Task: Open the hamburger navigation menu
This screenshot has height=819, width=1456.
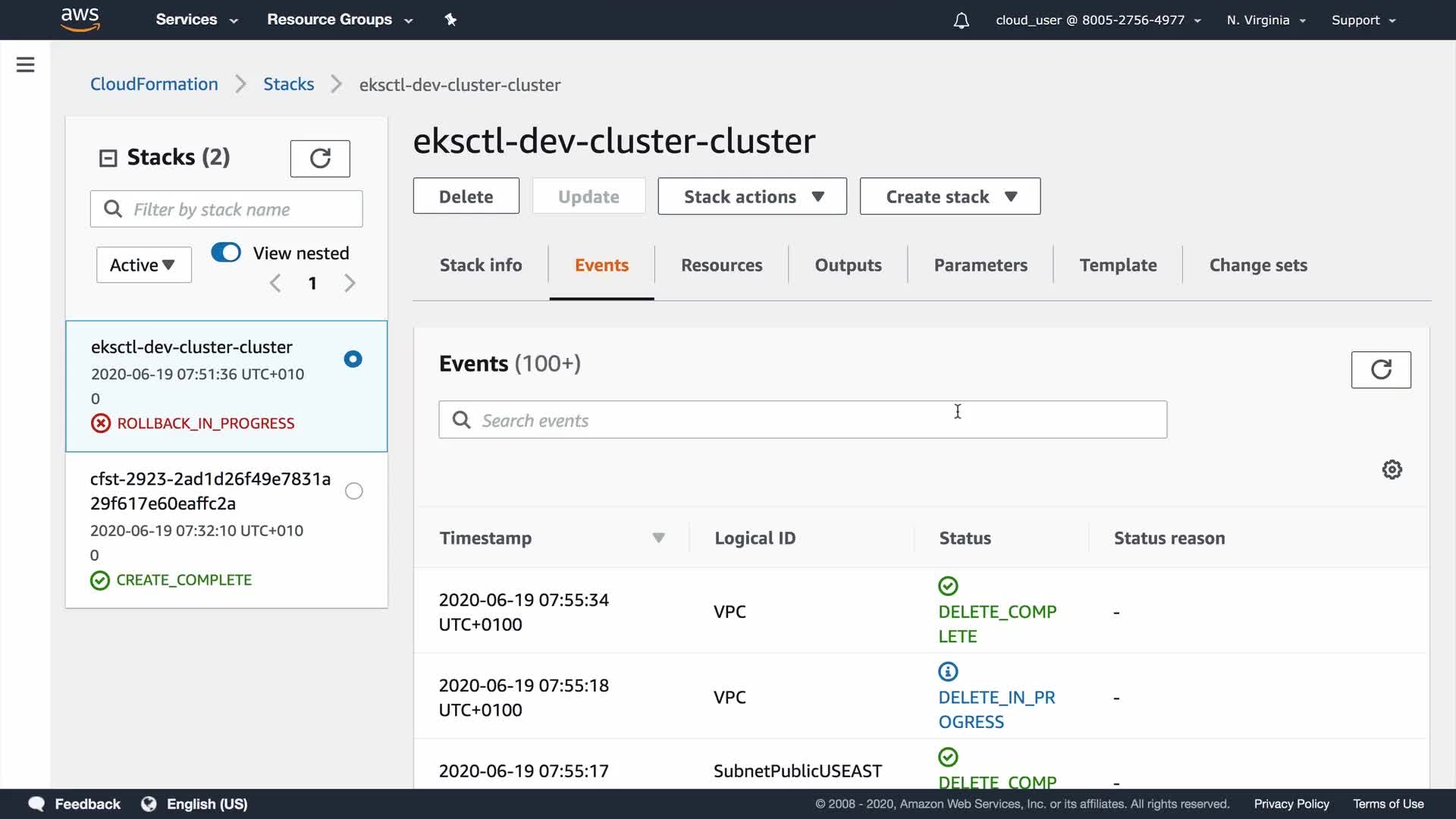Action: (x=25, y=64)
